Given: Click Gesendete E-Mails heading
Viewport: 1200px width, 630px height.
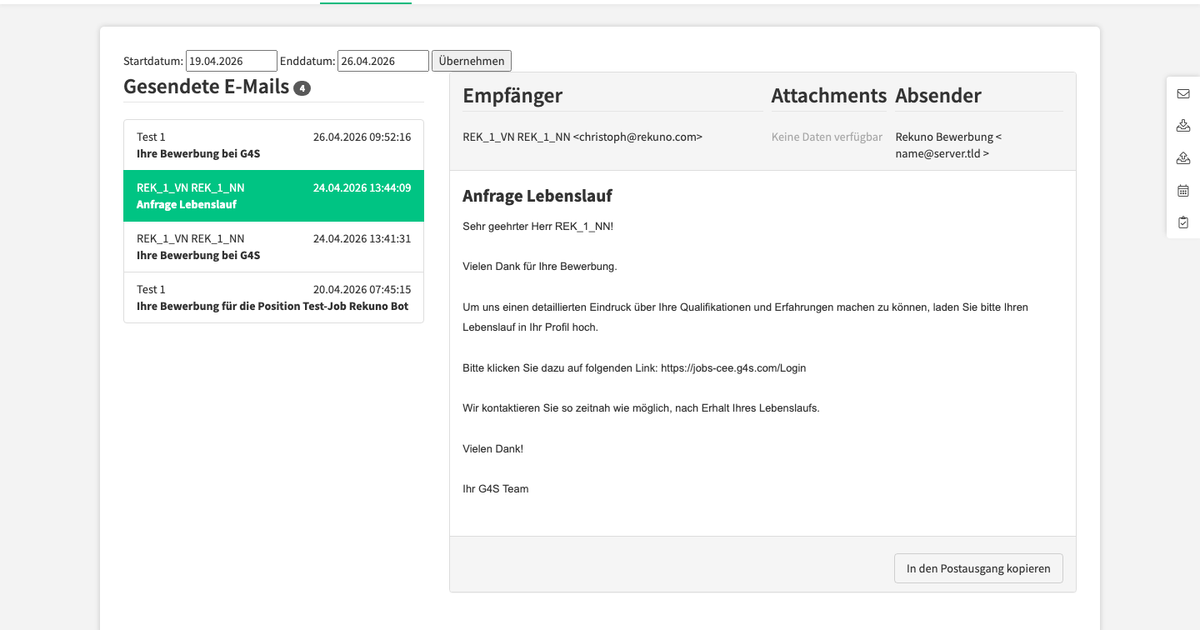Looking at the screenshot, I should pyautogui.click(x=206, y=87).
